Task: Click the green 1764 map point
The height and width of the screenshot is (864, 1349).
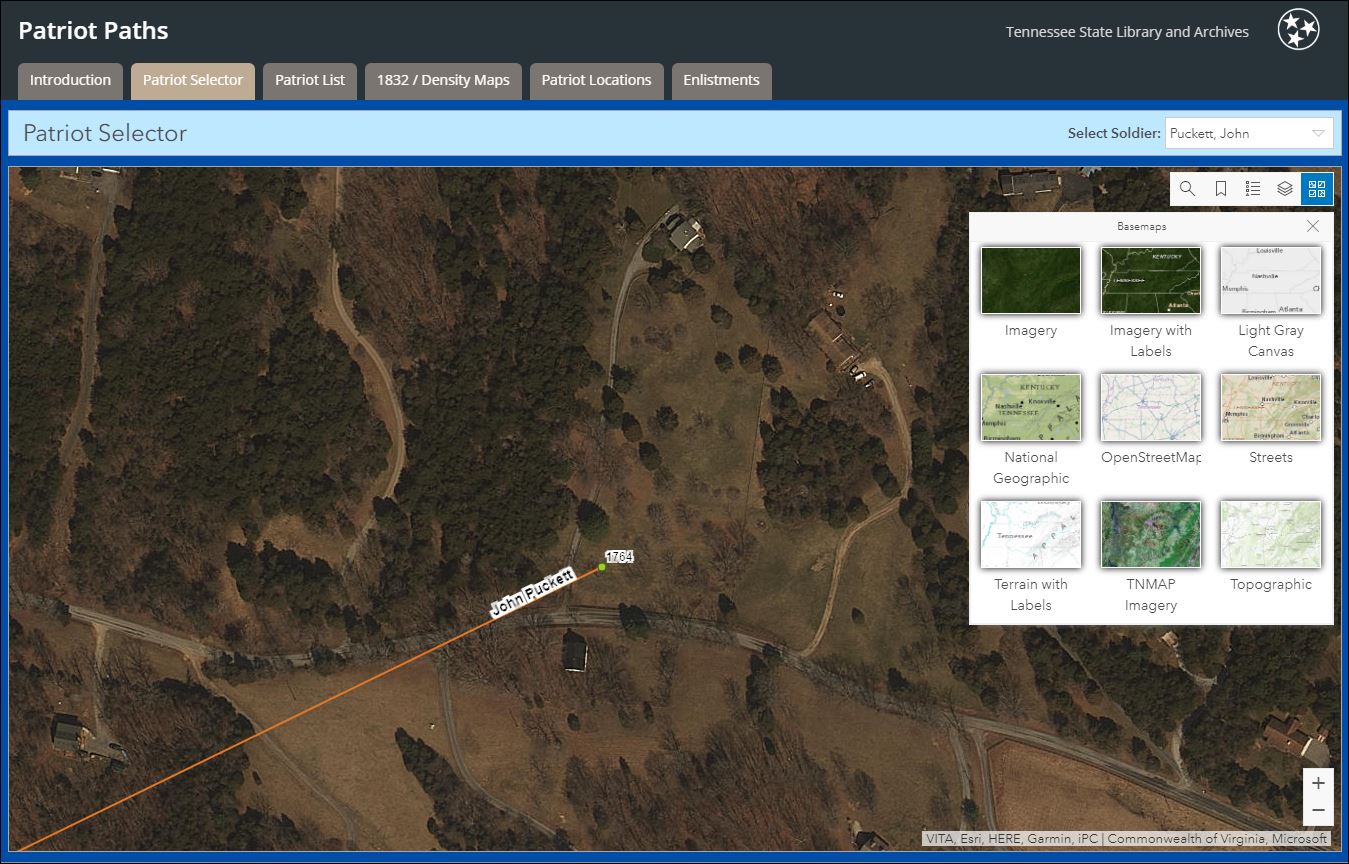Action: 602,567
